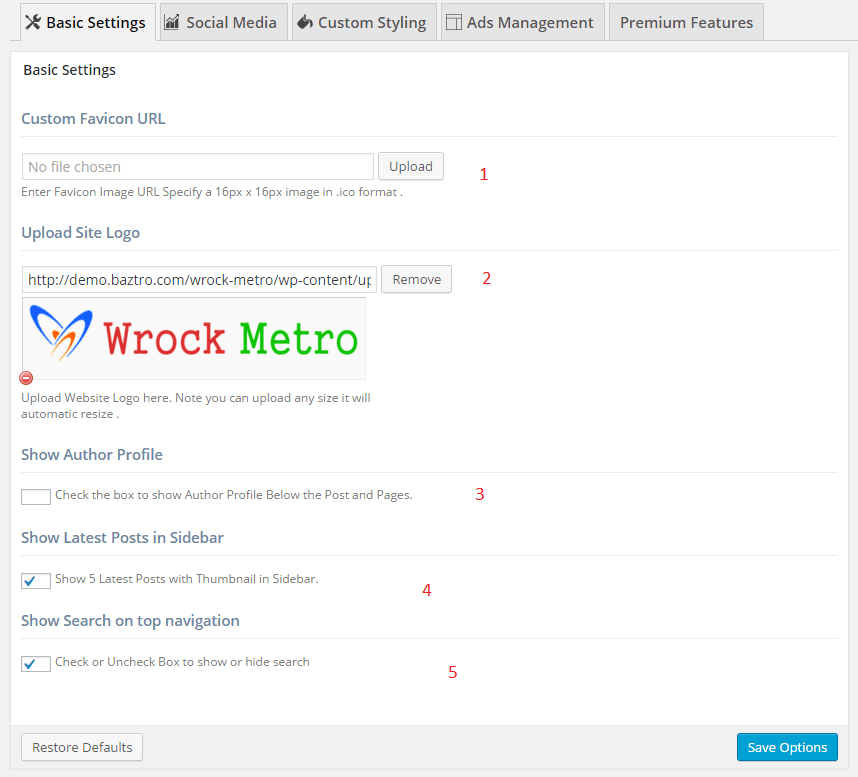The image size is (858, 777).
Task: Click the layout icon on Ads Management tab
Action: click(x=453, y=22)
